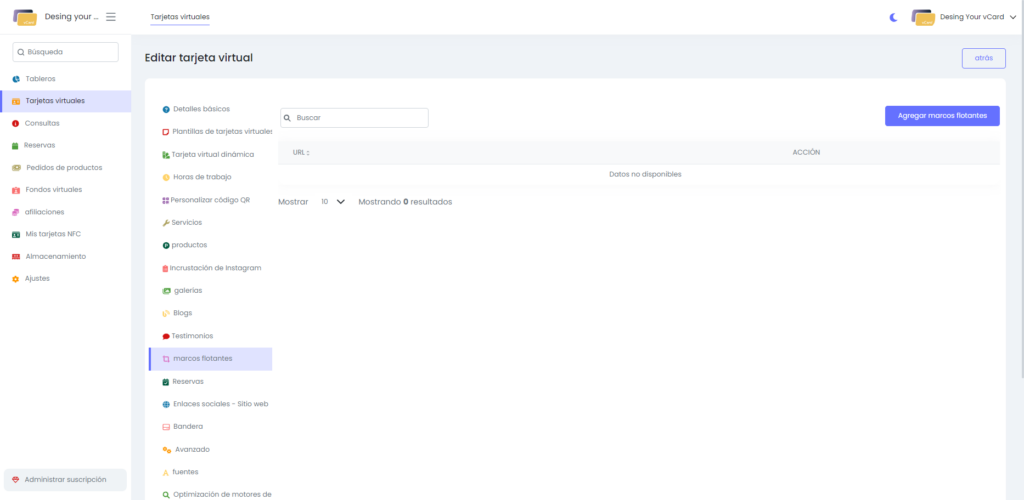
Task: Switch to Tarjetas virtuales top tab
Action: coord(180,17)
